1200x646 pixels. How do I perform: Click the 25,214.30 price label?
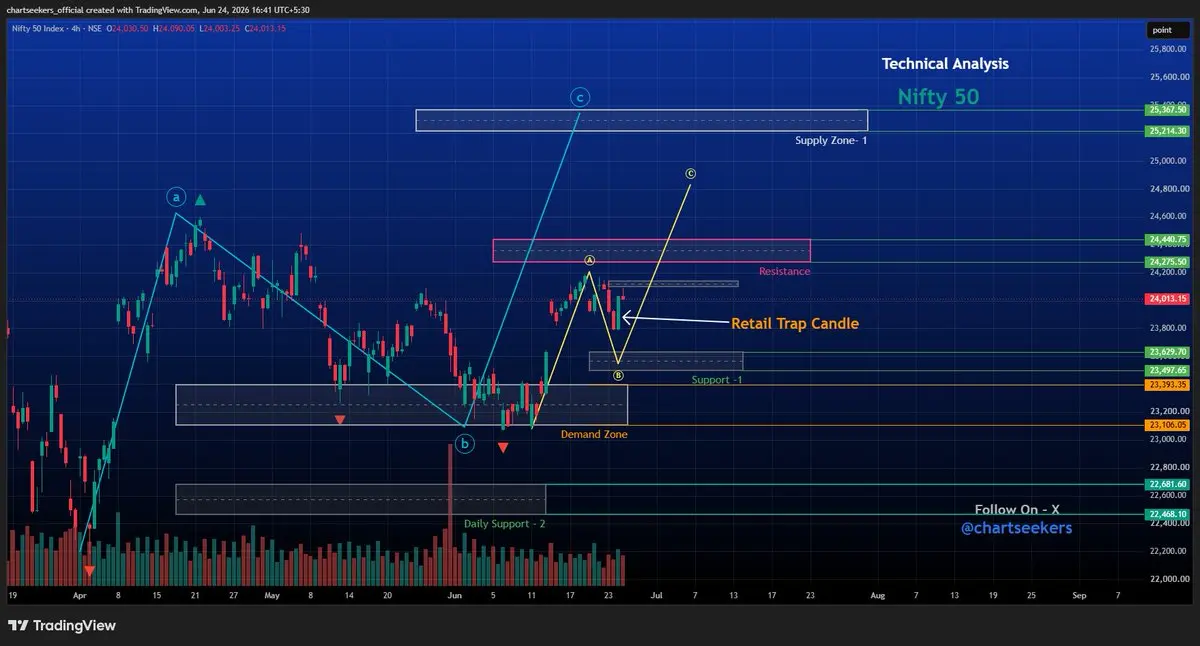(1168, 131)
